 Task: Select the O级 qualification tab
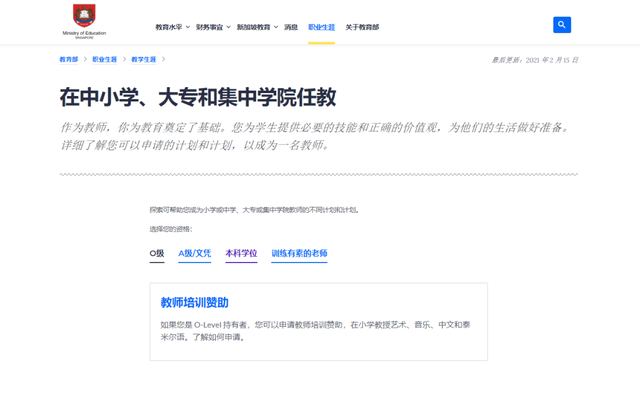point(157,253)
